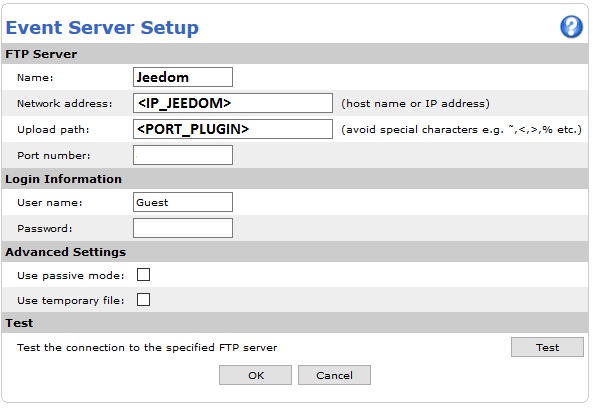Activate the empty Port number field
Image resolution: width=596 pixels, height=412 pixels.
point(183,155)
